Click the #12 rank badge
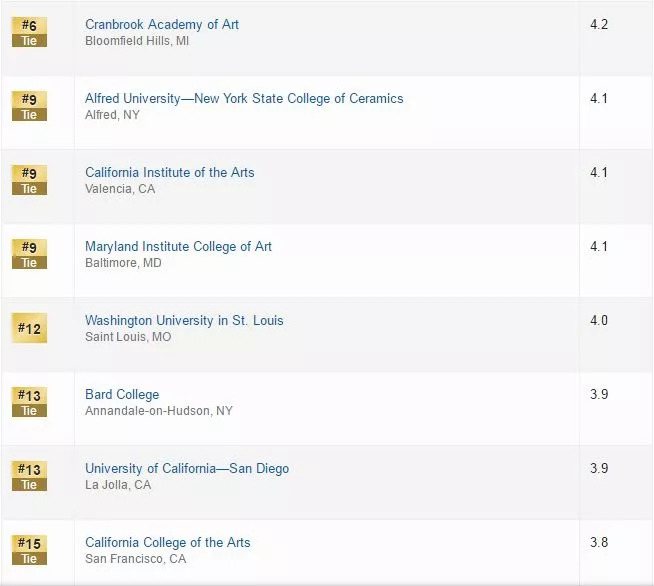The image size is (654, 586). pos(29,328)
